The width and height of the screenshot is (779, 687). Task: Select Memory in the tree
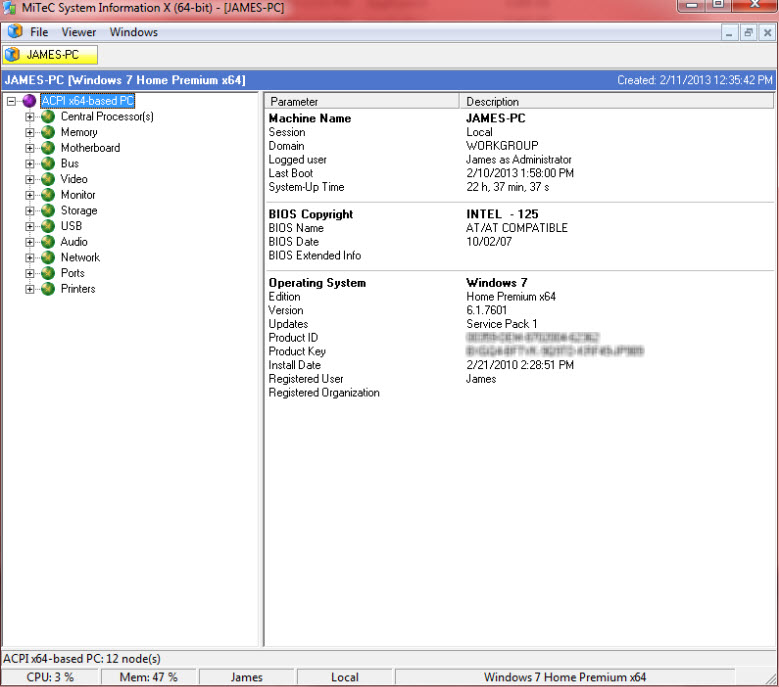(x=79, y=133)
